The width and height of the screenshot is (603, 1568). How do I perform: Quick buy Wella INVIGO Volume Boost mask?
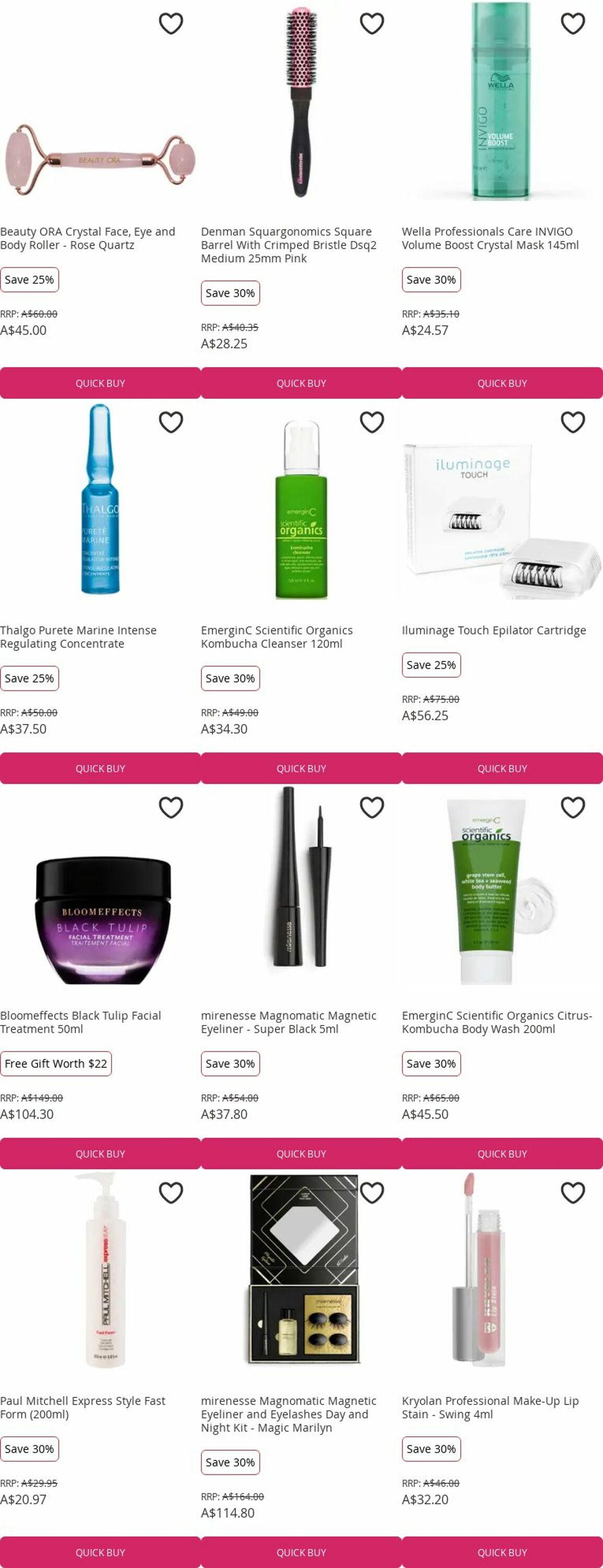502,383
